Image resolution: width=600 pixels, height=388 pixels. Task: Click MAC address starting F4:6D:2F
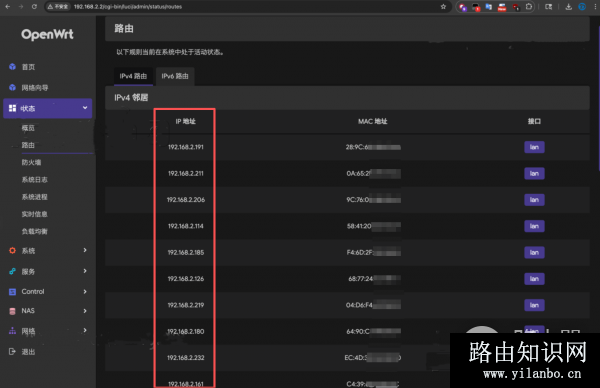click(373, 253)
